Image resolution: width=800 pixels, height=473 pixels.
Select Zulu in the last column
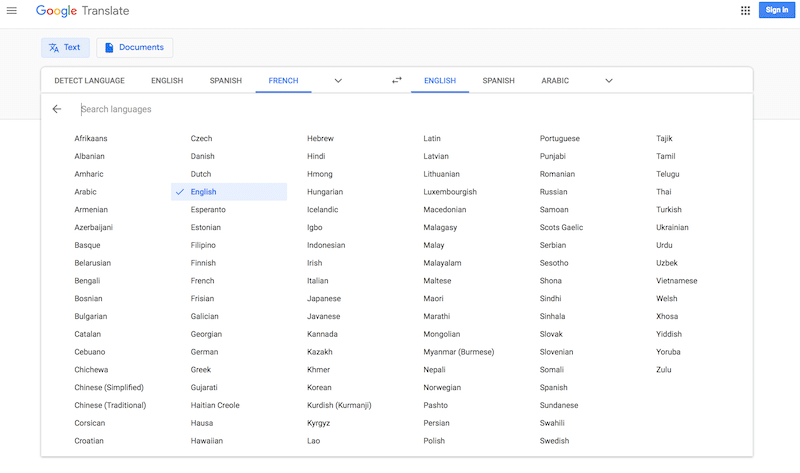(x=664, y=369)
